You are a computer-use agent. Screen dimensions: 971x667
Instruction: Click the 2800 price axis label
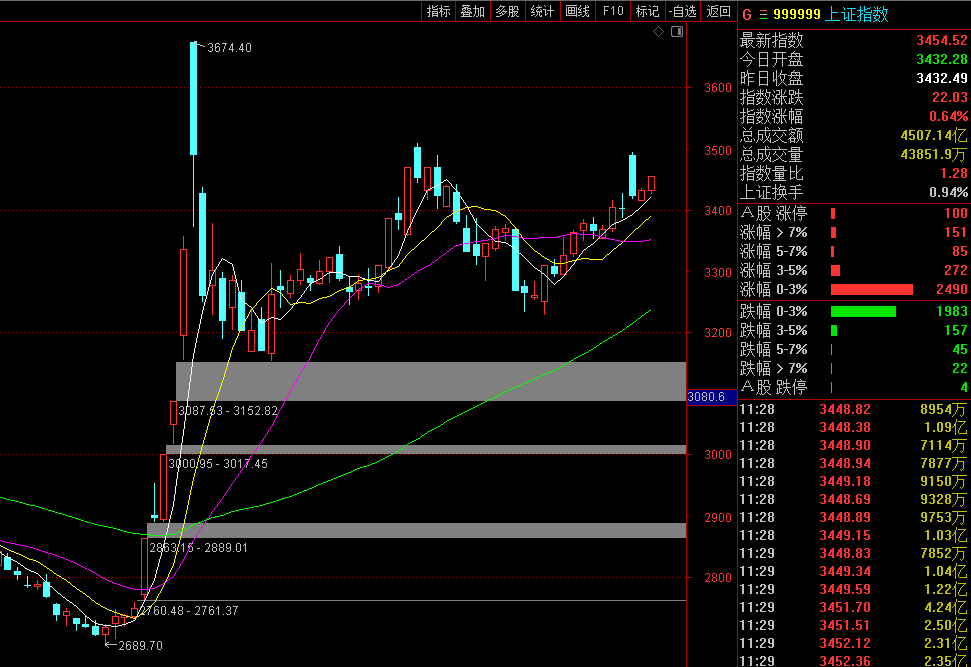pyautogui.click(x=718, y=578)
